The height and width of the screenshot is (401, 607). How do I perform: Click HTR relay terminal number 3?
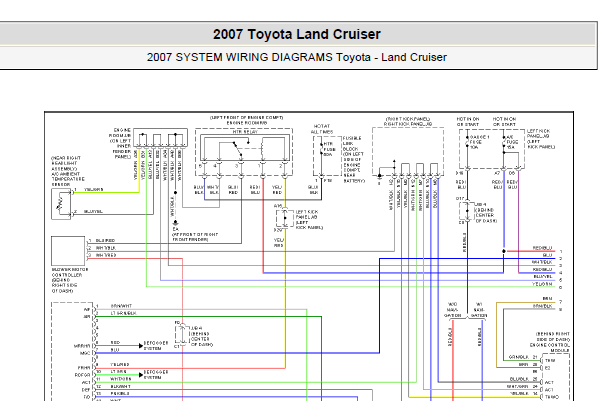[237, 166]
